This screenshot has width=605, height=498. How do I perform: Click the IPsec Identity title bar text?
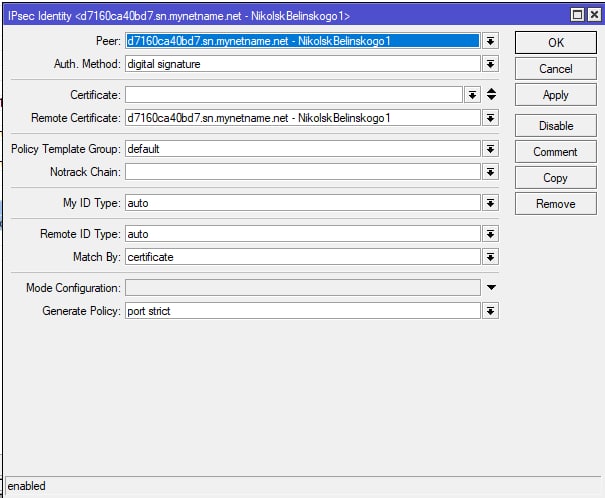(x=179, y=16)
